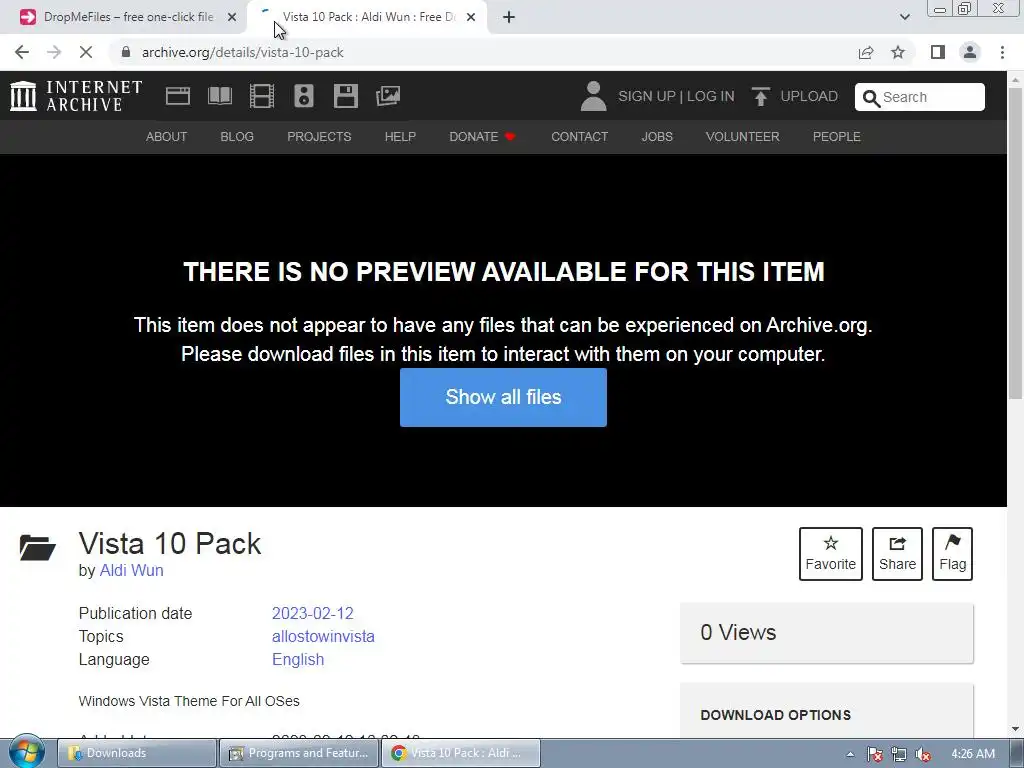
Task: Click the DOWNLOAD OPTIONS heading
Action: tap(775, 715)
